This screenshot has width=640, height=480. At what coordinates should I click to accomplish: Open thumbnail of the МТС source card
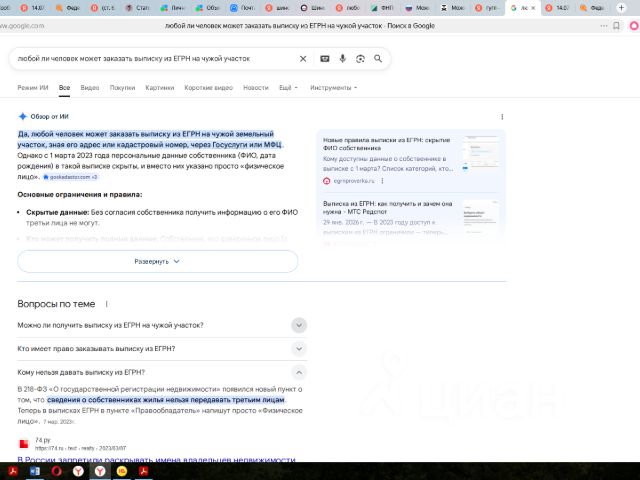[x=481, y=216]
